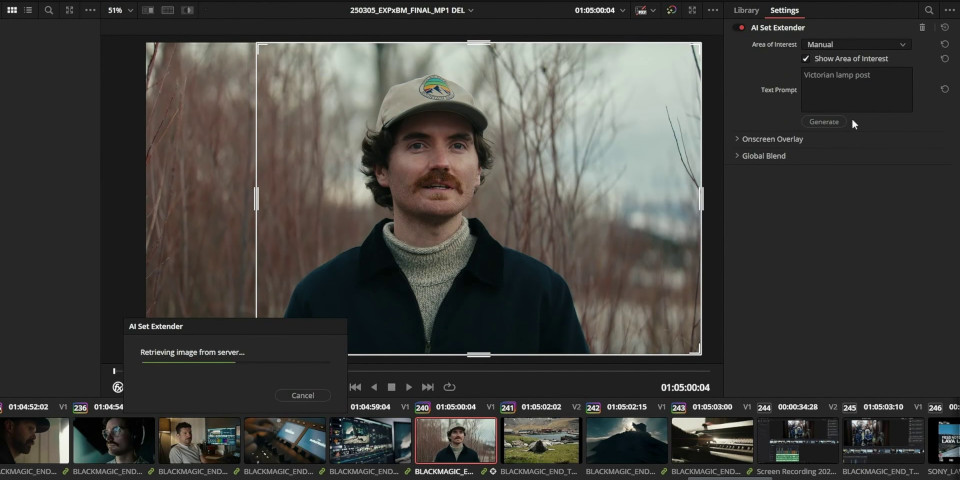Viewport: 960px width, 480px height.
Task: Click the V2 track label beside clip 242 number
Action: 576,407
